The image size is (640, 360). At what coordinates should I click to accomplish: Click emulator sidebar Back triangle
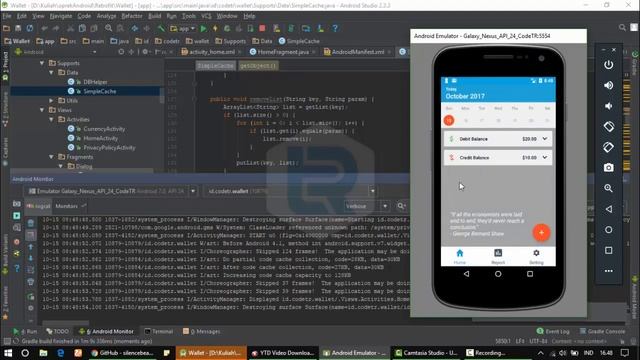tap(608, 209)
